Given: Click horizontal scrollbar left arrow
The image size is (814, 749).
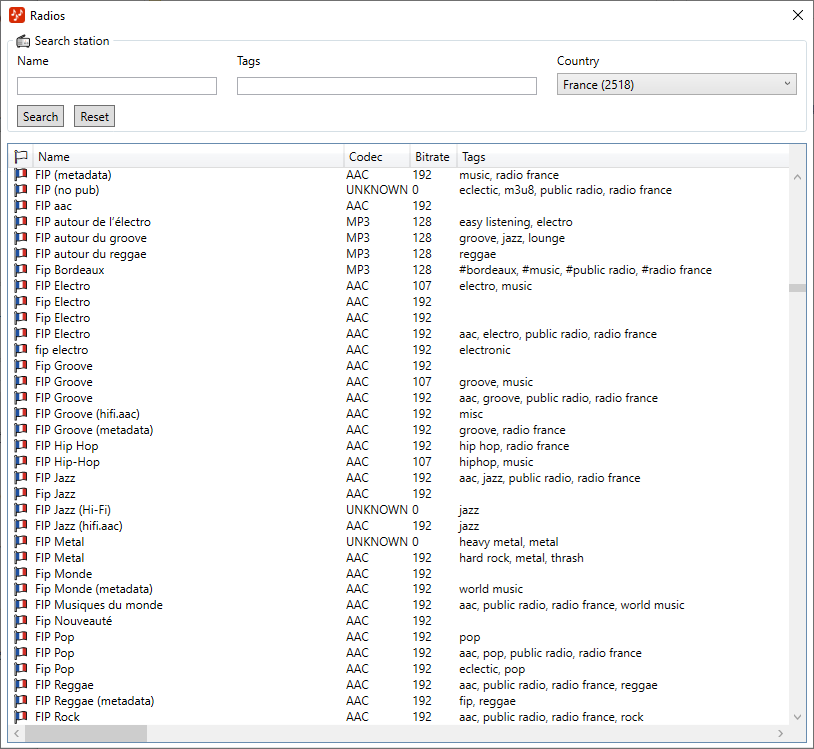Looking at the screenshot, I should tap(17, 733).
